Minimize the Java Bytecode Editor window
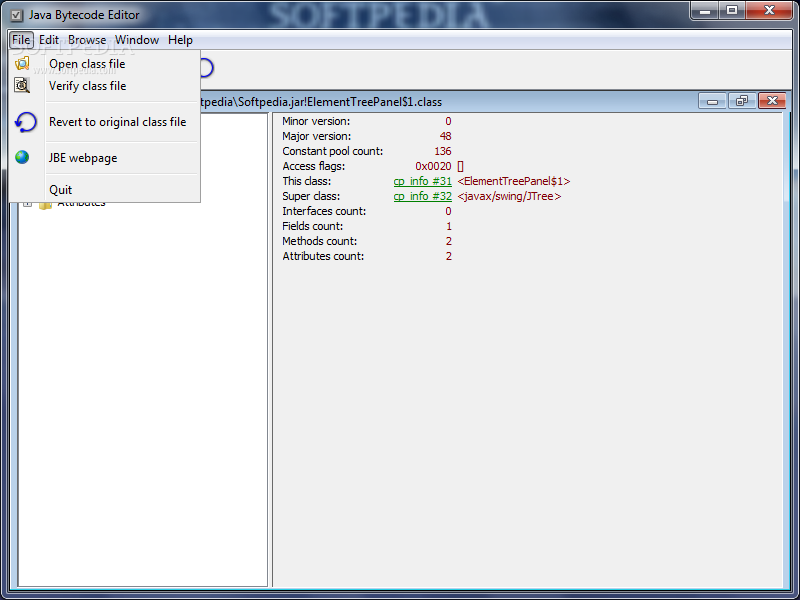The height and width of the screenshot is (600, 800). click(x=705, y=11)
